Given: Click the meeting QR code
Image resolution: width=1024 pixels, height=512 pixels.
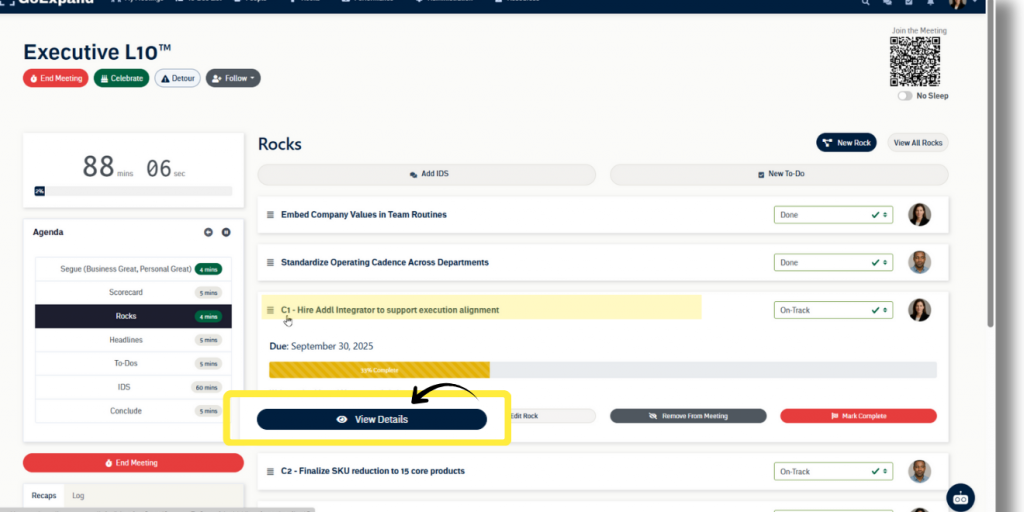Looking at the screenshot, I should coord(915,62).
